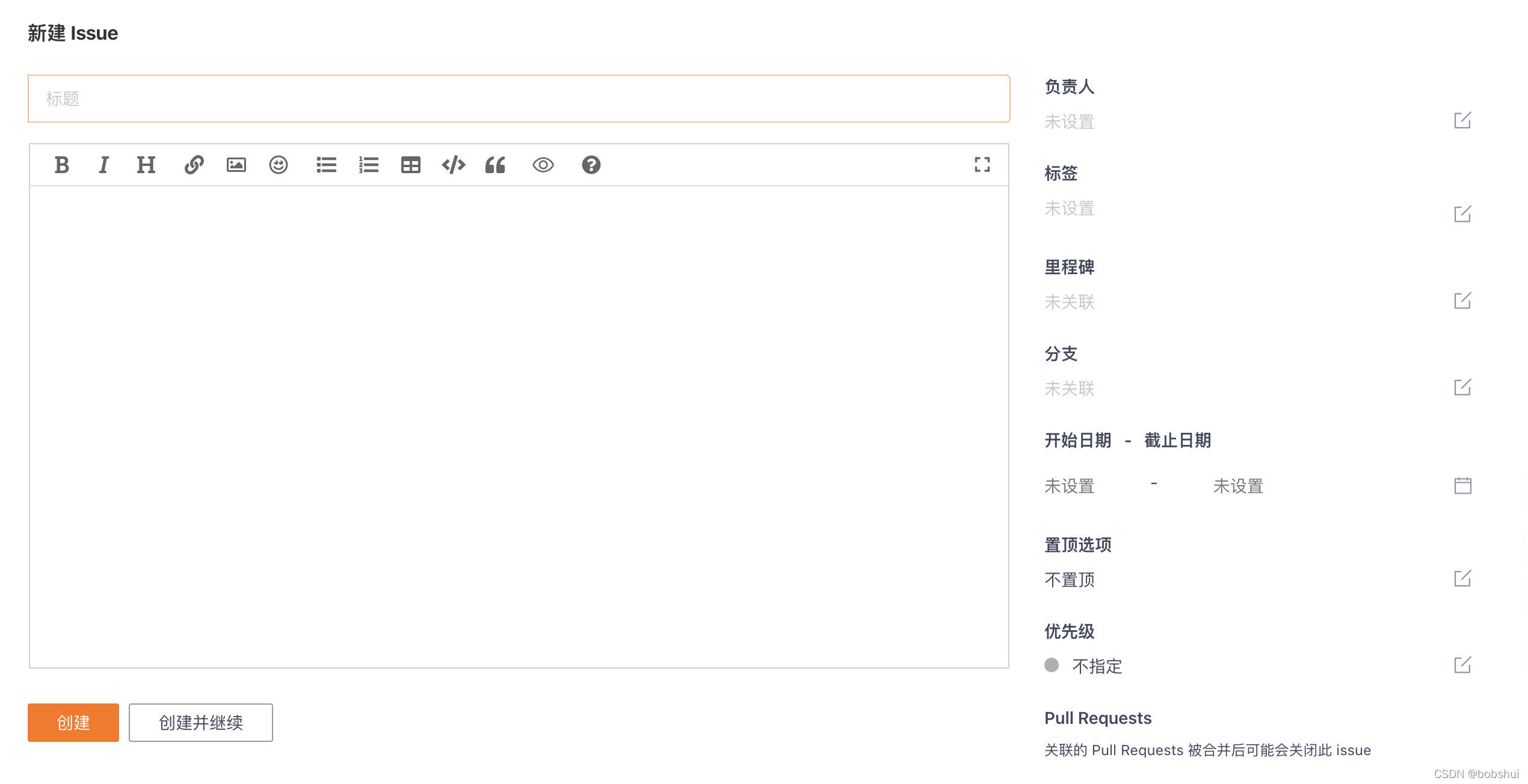
Task: Insert an unordered bullet list
Action: tap(326, 165)
